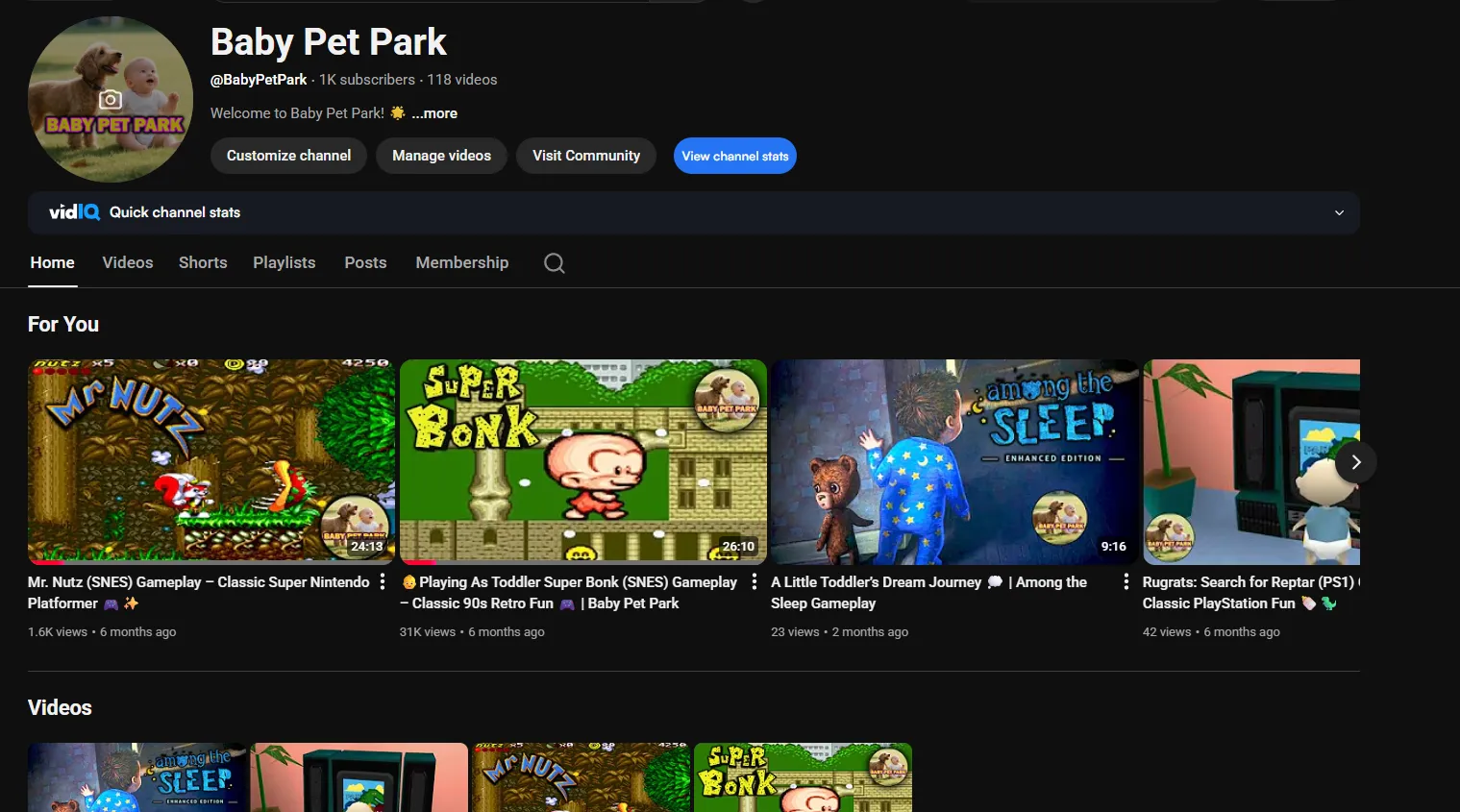The image size is (1460, 812).
Task: Open Playing As Toddler Super Bonk title
Action: 569,593
